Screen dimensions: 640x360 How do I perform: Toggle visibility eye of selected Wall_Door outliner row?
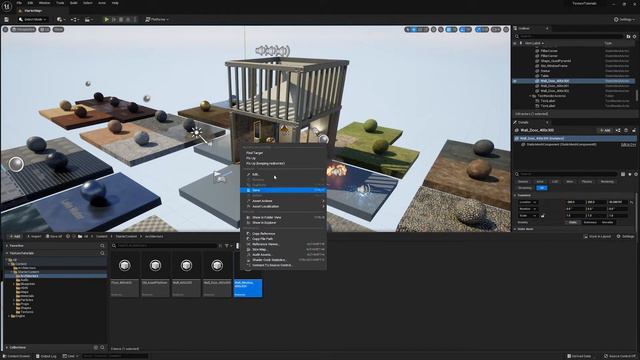[515, 81]
